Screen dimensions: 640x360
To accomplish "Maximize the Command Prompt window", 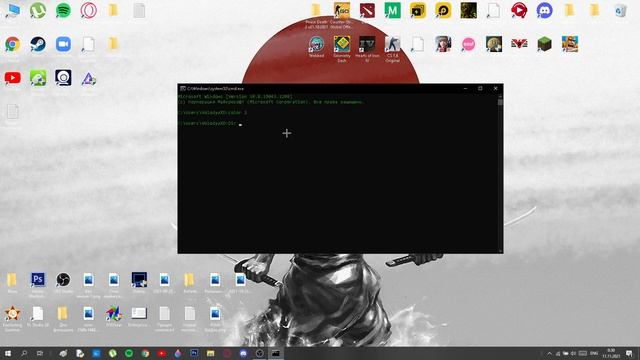I will (x=480, y=88).
